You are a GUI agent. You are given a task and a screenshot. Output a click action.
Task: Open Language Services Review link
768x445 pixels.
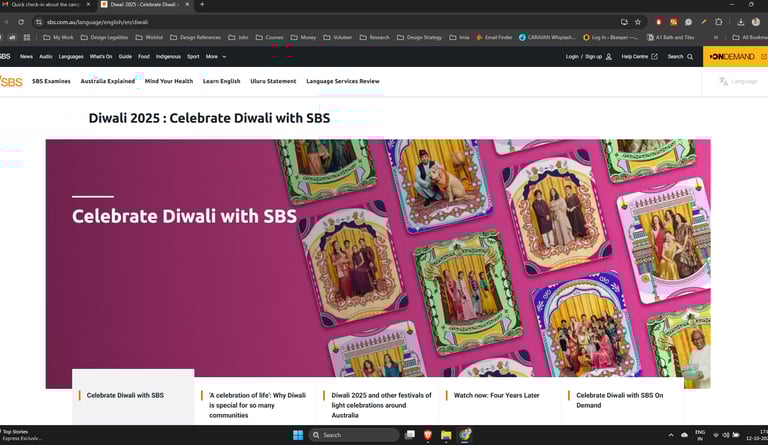pos(343,81)
